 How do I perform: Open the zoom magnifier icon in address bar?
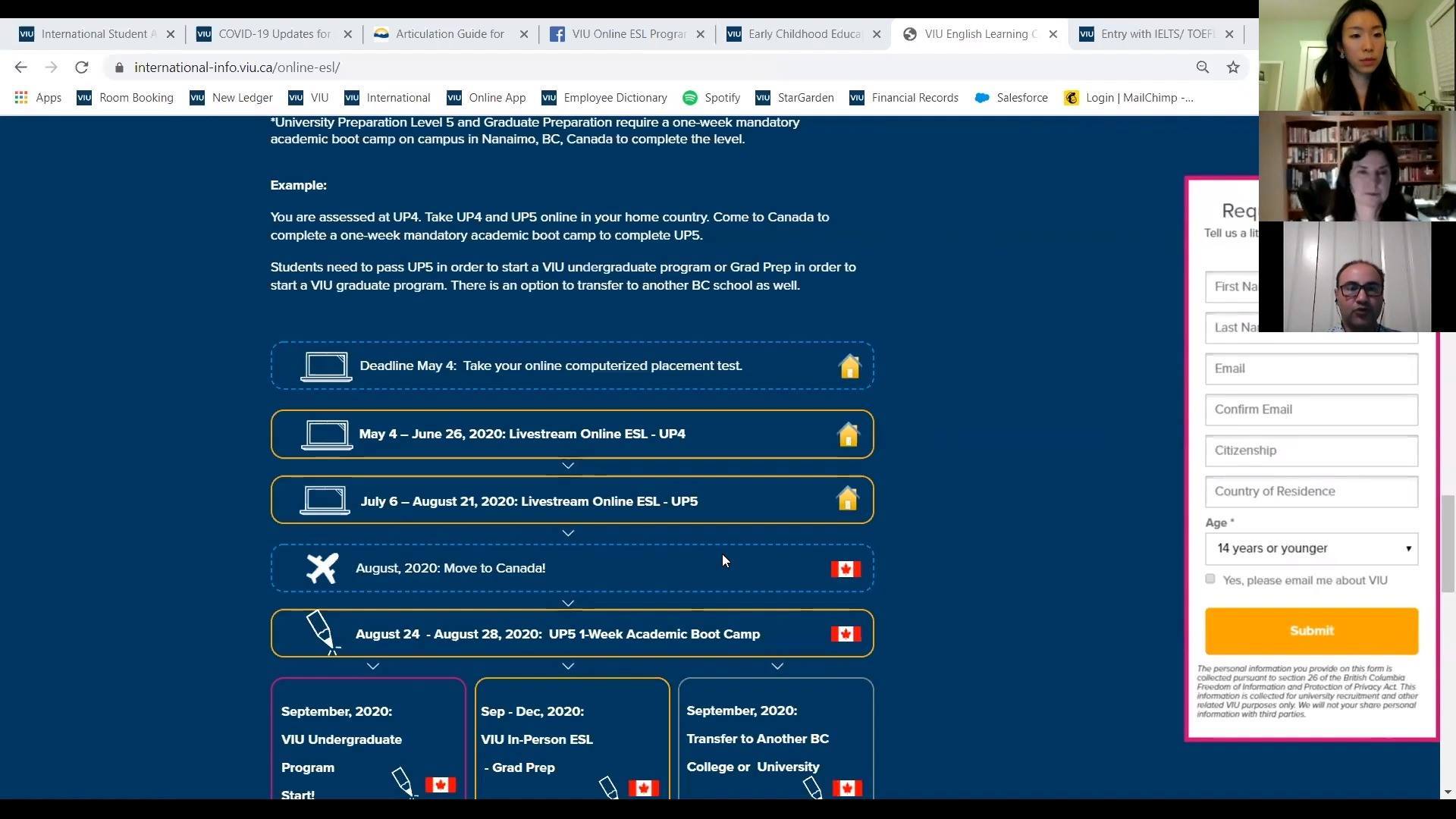tap(1203, 67)
